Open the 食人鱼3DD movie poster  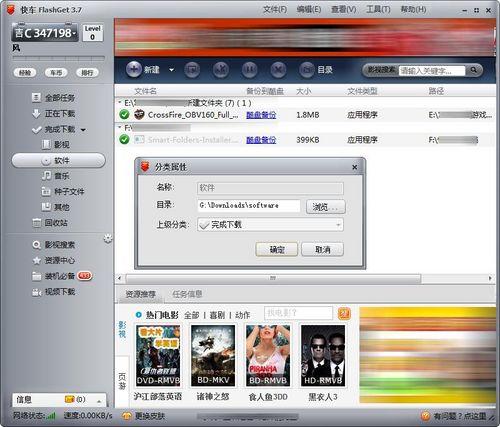point(268,356)
